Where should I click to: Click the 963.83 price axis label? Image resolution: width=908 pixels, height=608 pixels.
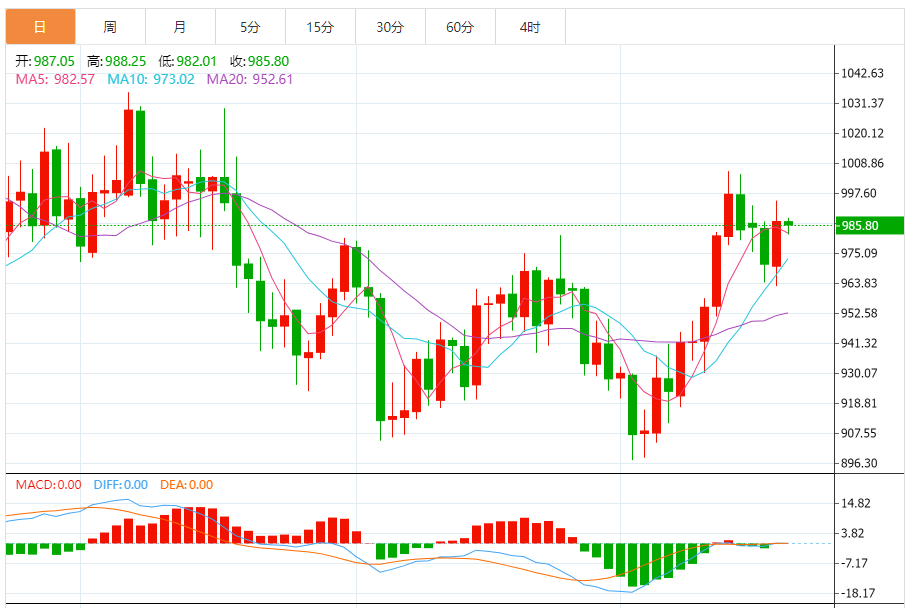tap(859, 283)
